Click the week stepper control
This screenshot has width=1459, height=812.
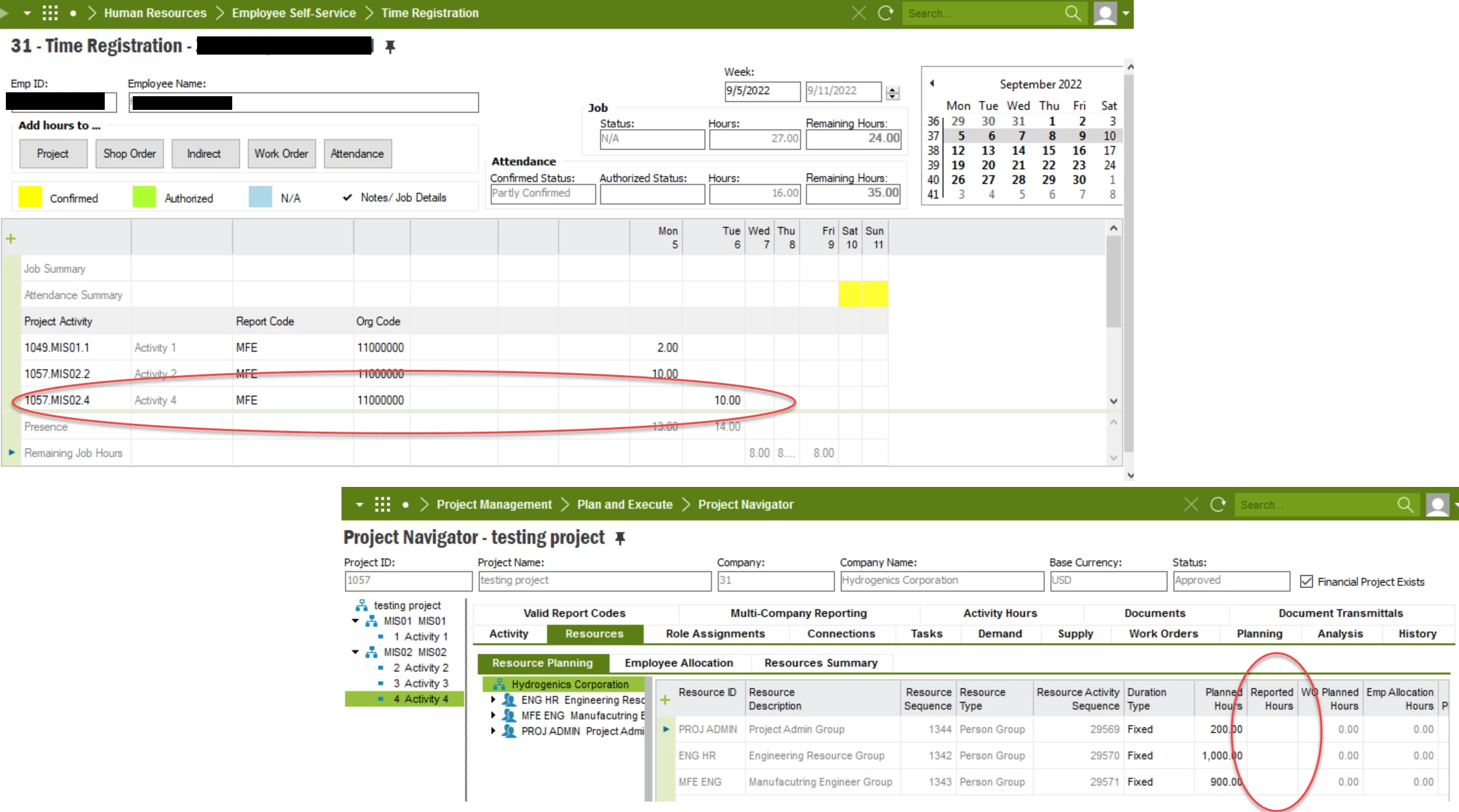[x=893, y=92]
